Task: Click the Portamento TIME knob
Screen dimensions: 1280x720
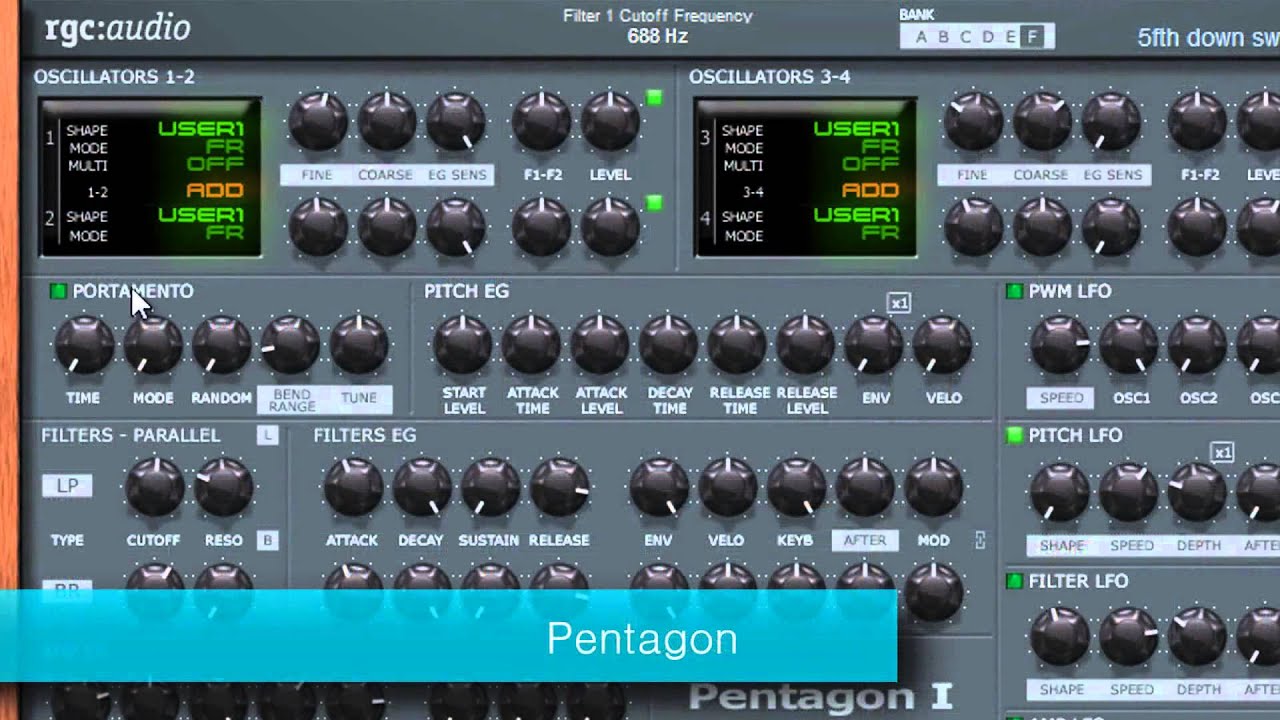Action: (x=84, y=345)
